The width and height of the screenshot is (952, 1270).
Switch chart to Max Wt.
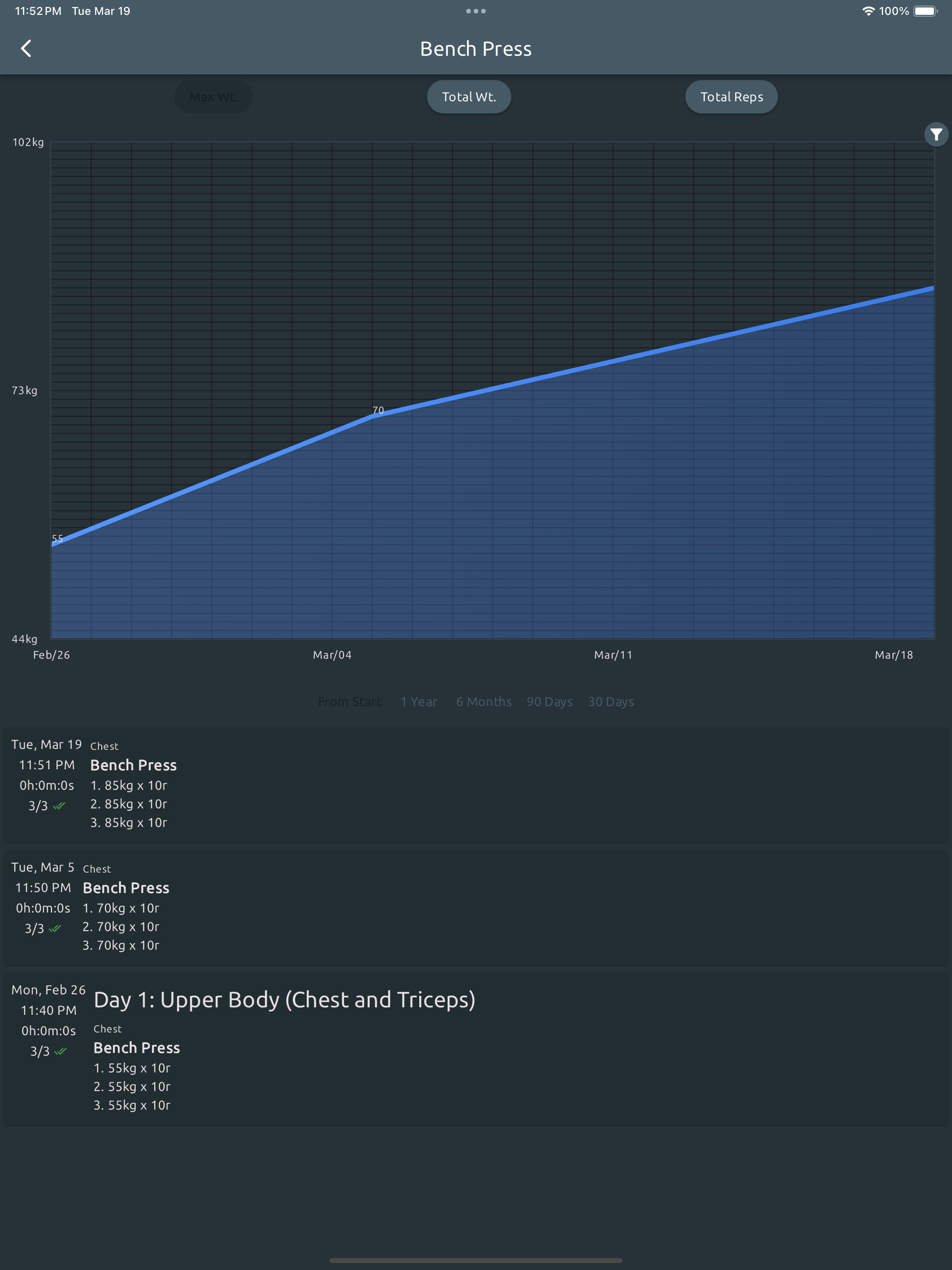[x=213, y=97]
